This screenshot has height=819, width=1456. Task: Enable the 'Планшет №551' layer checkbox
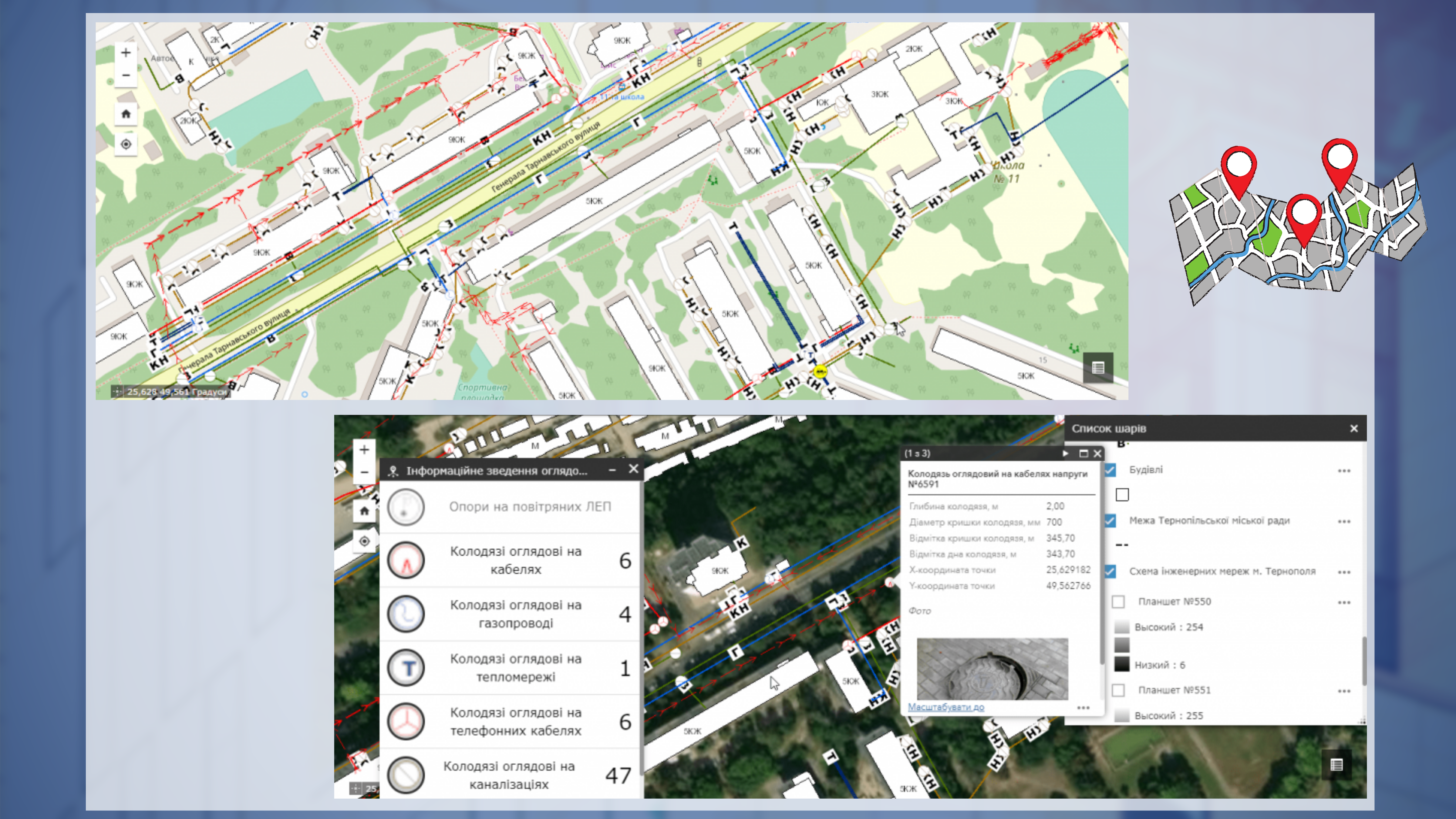point(1118,690)
